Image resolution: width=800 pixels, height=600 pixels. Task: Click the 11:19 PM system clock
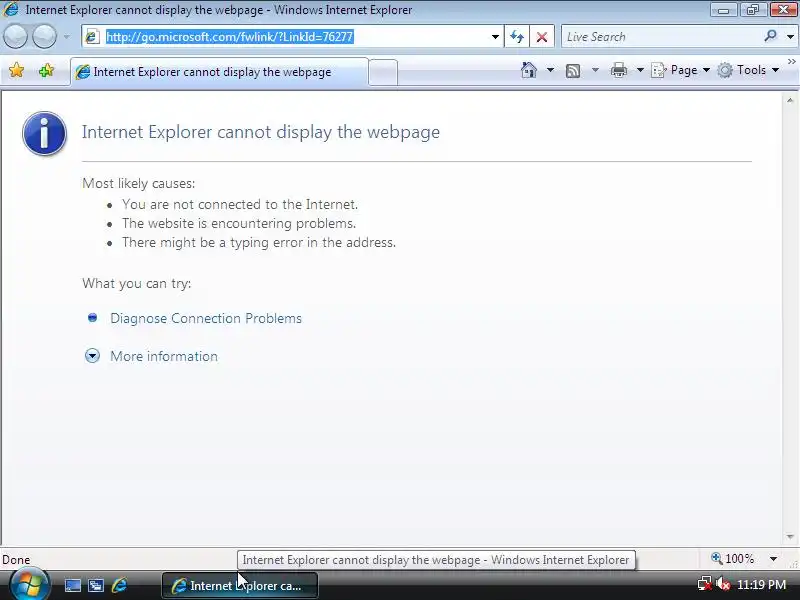click(761, 584)
